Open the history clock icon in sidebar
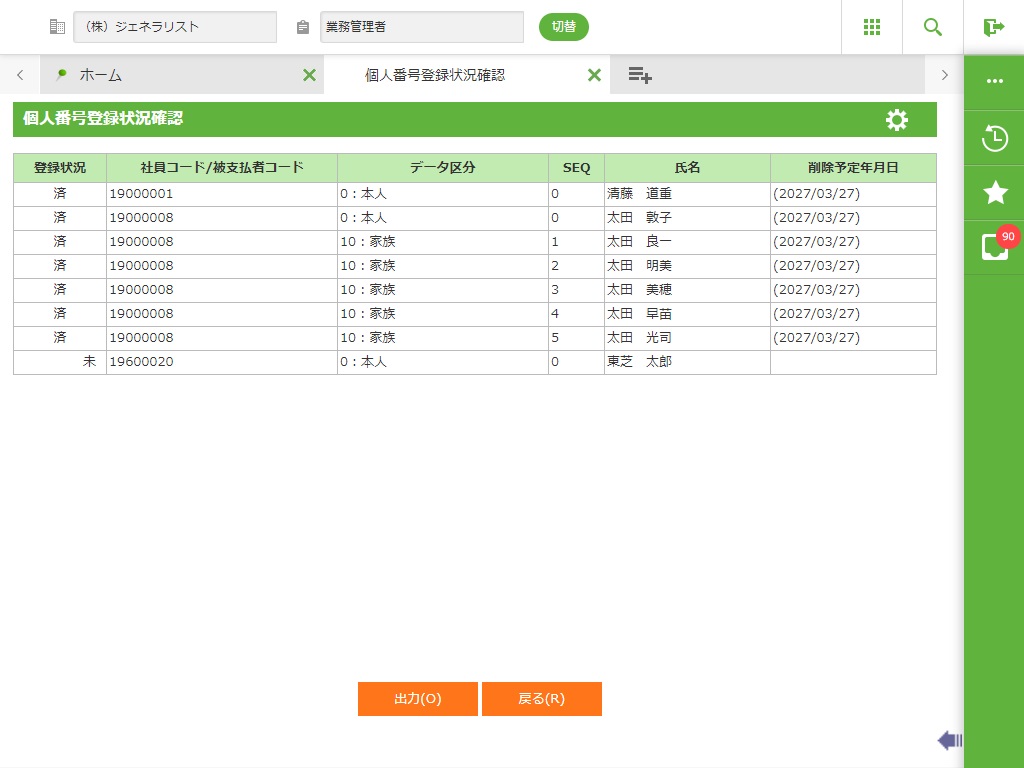Screen dimensions: 1024x768 [994, 138]
